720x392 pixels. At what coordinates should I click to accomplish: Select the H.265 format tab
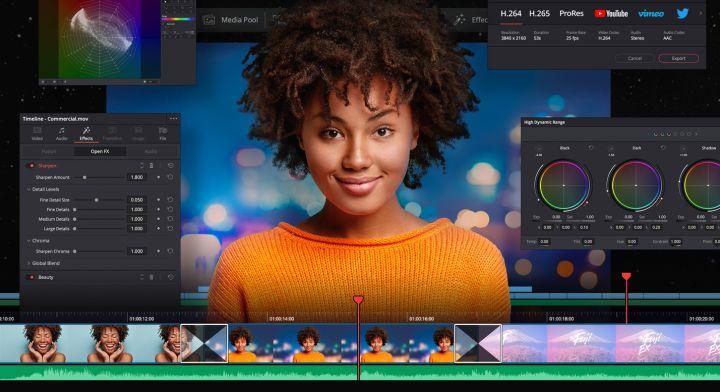tap(539, 14)
